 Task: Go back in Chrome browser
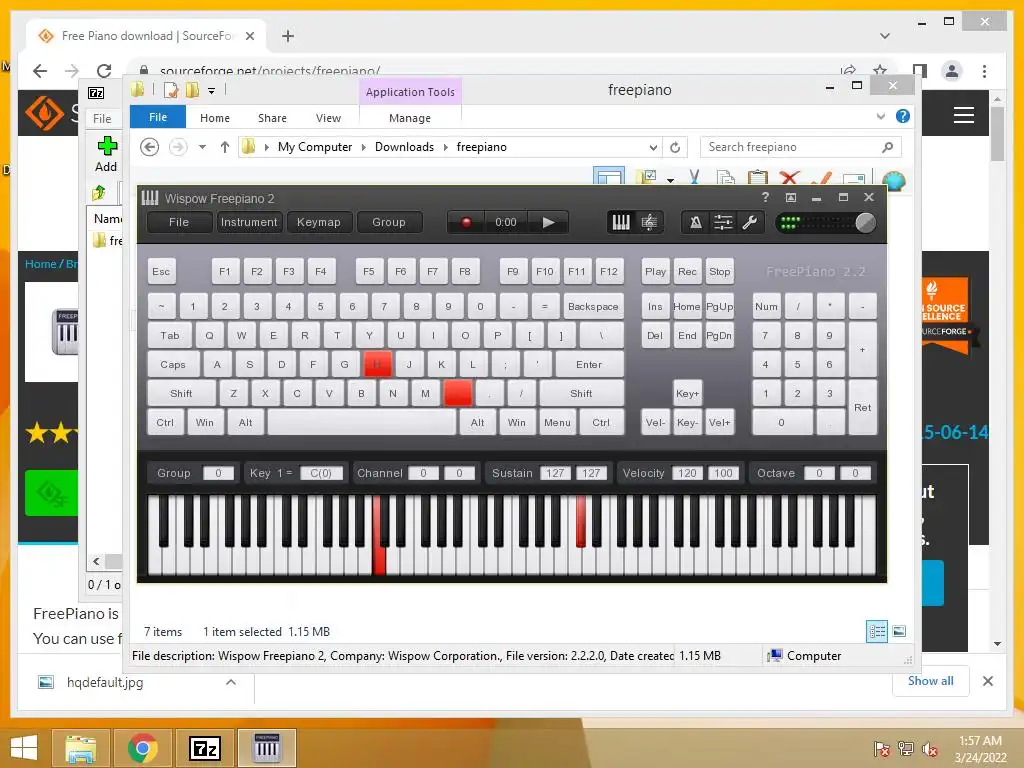point(40,71)
